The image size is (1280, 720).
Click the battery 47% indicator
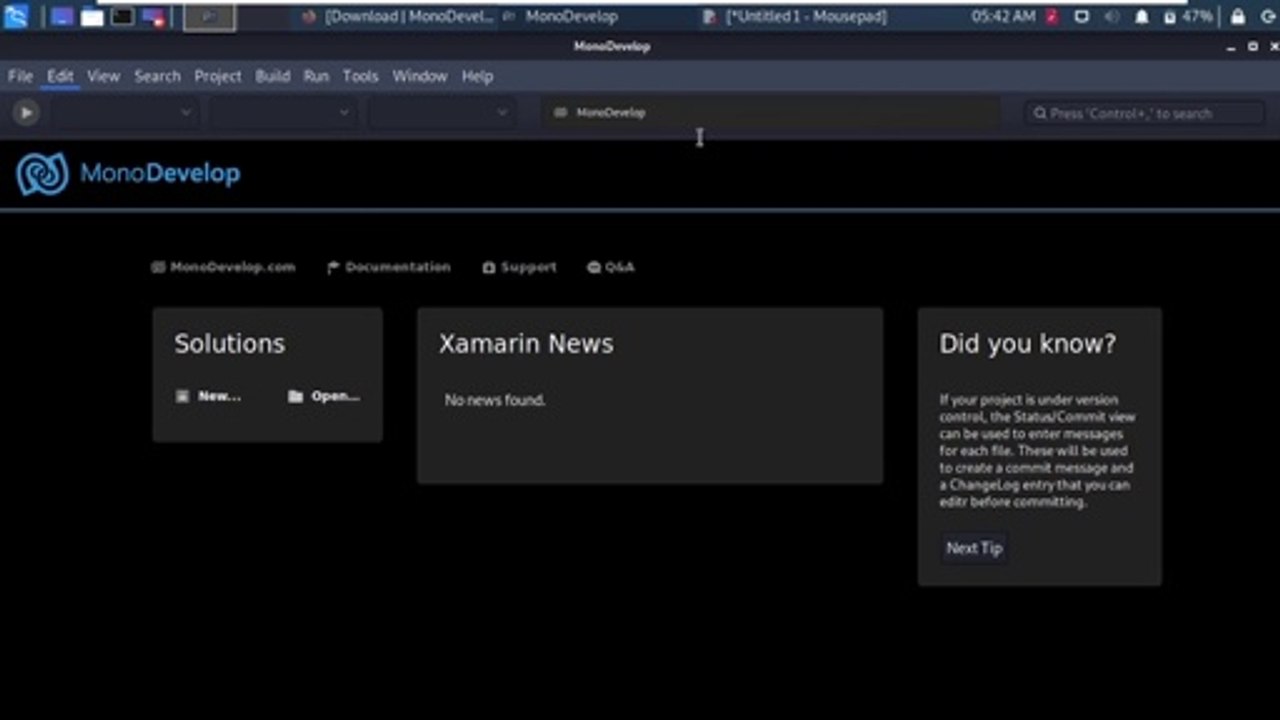[1189, 16]
